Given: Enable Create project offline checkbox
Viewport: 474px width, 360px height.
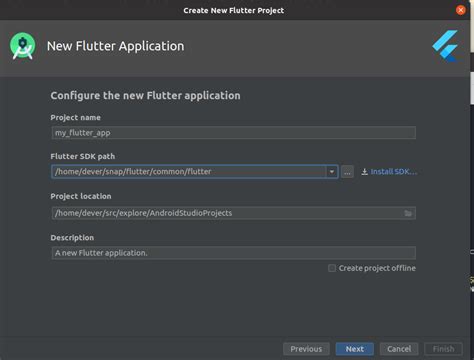Looking at the screenshot, I should tap(332, 268).
